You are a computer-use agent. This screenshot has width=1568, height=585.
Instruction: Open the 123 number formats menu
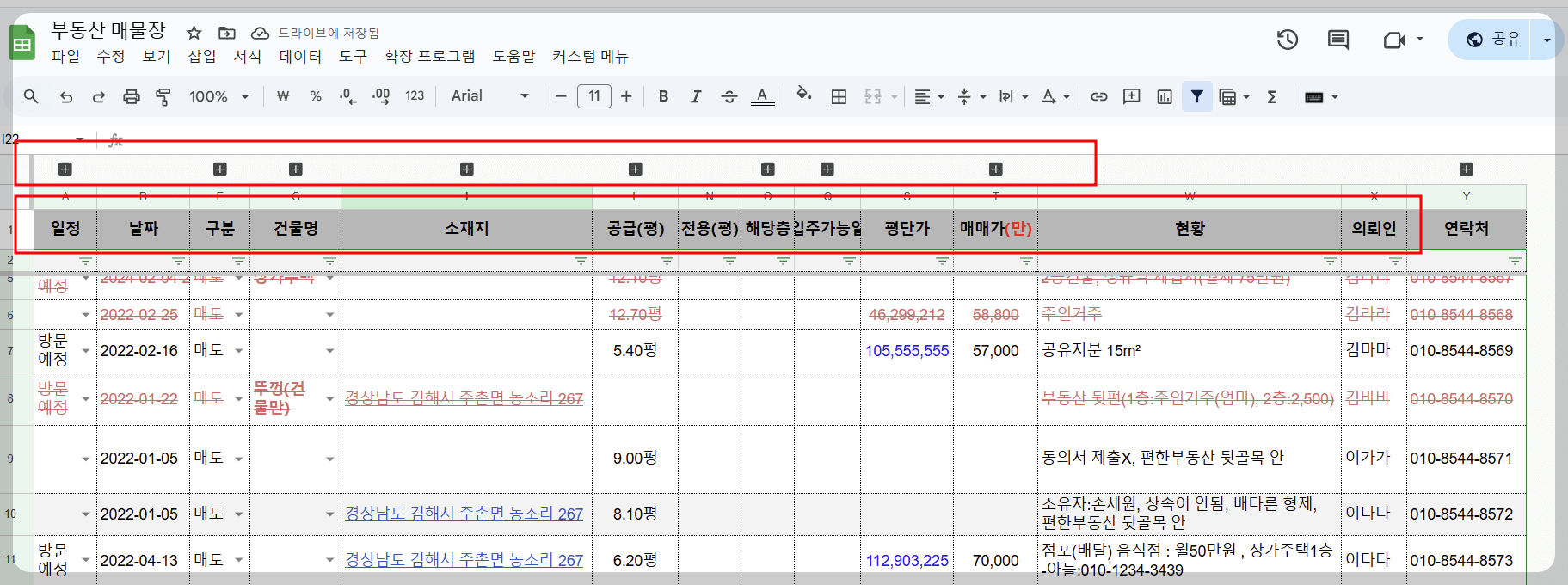point(415,96)
